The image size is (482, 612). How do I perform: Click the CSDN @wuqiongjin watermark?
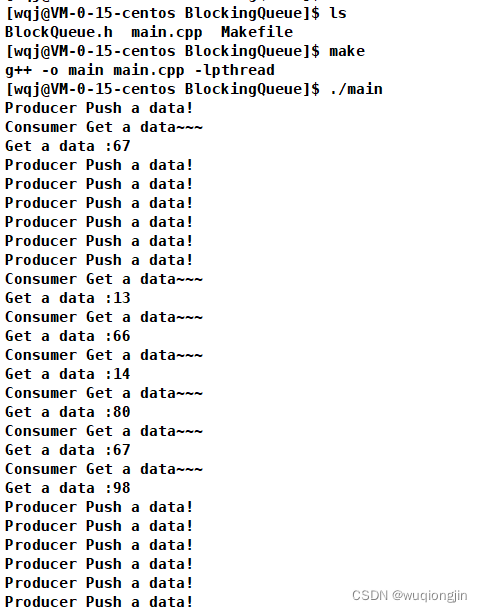point(409,596)
